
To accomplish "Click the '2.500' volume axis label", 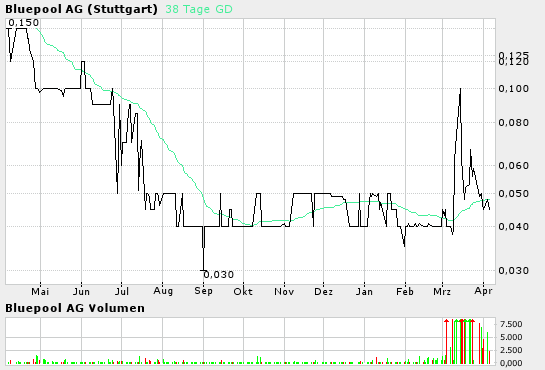I will coord(511,350).
